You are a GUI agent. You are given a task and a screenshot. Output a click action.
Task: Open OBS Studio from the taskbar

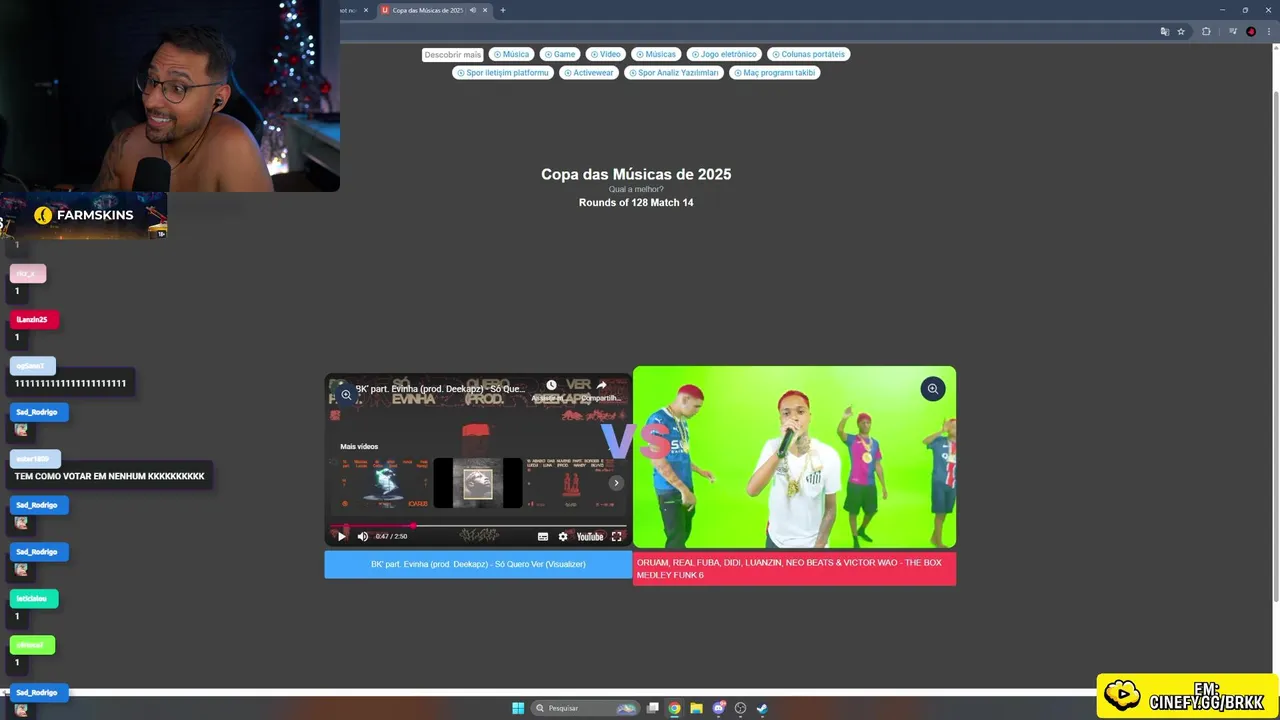coord(741,708)
